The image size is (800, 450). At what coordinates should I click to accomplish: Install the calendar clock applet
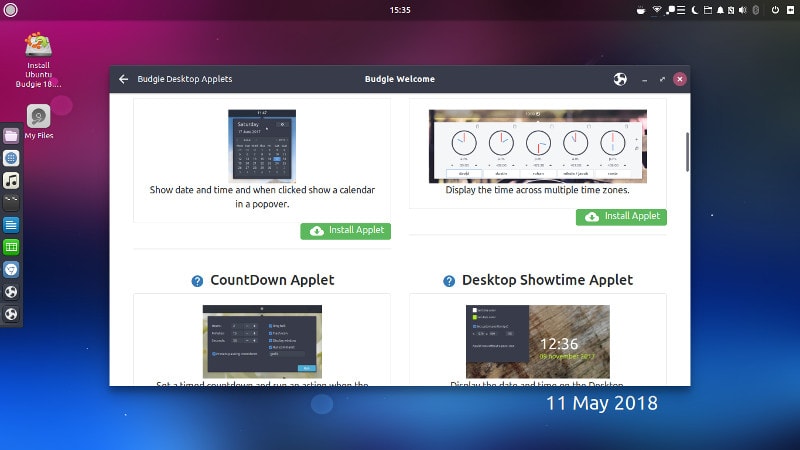(x=345, y=231)
